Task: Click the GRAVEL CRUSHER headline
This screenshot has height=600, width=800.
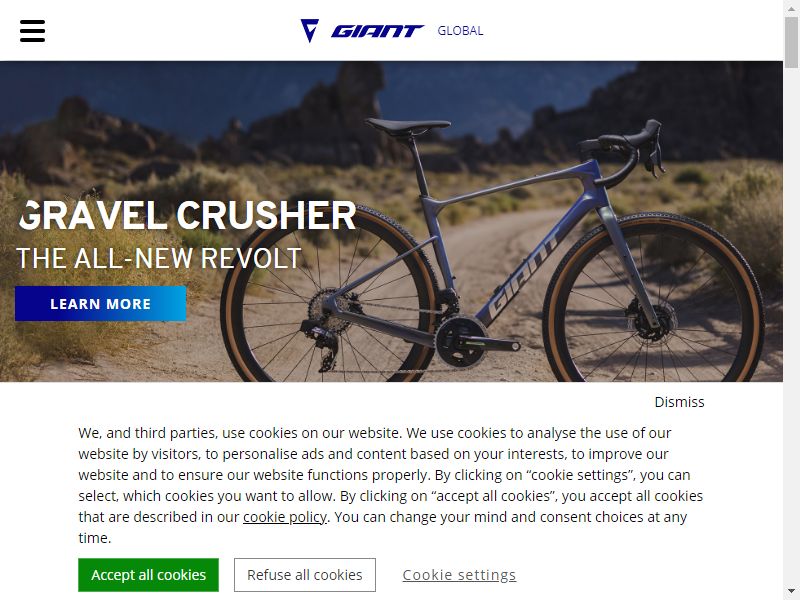Action: click(187, 215)
